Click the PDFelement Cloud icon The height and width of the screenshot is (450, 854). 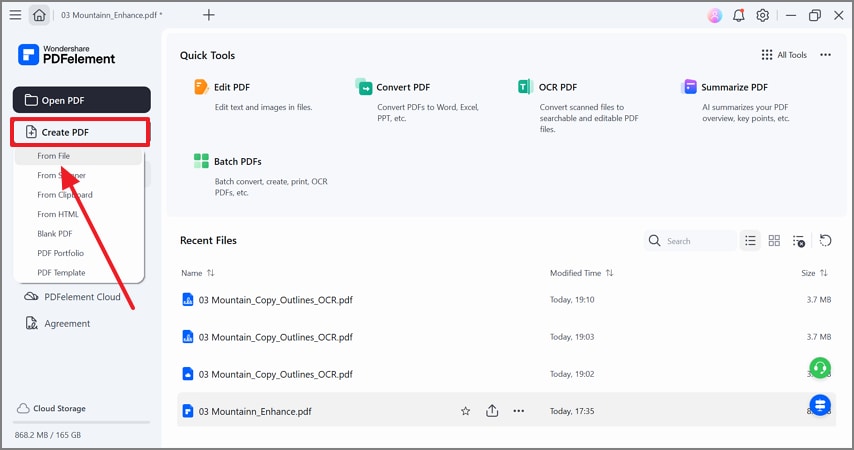pos(31,297)
